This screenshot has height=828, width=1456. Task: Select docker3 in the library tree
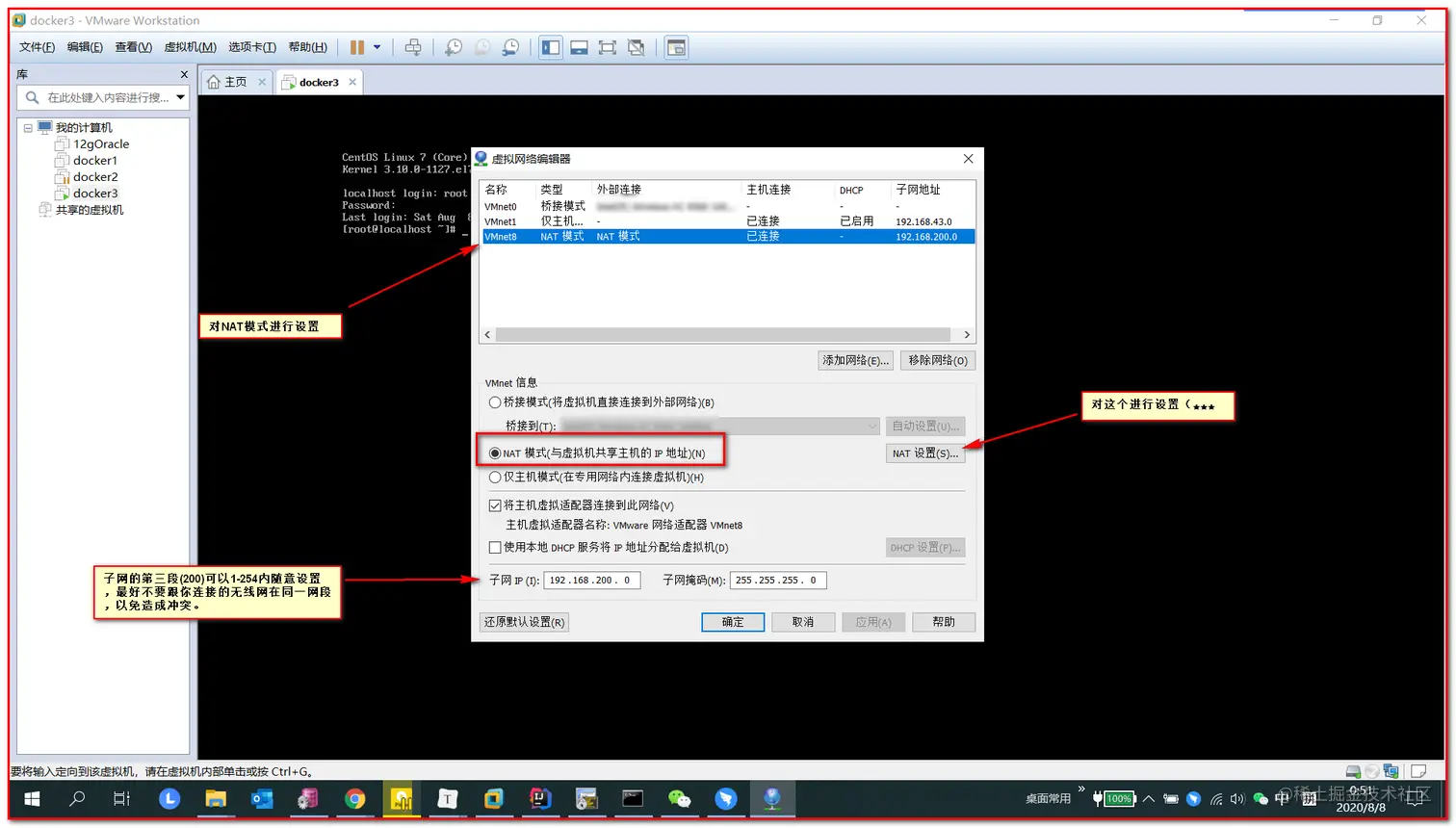[x=95, y=194]
